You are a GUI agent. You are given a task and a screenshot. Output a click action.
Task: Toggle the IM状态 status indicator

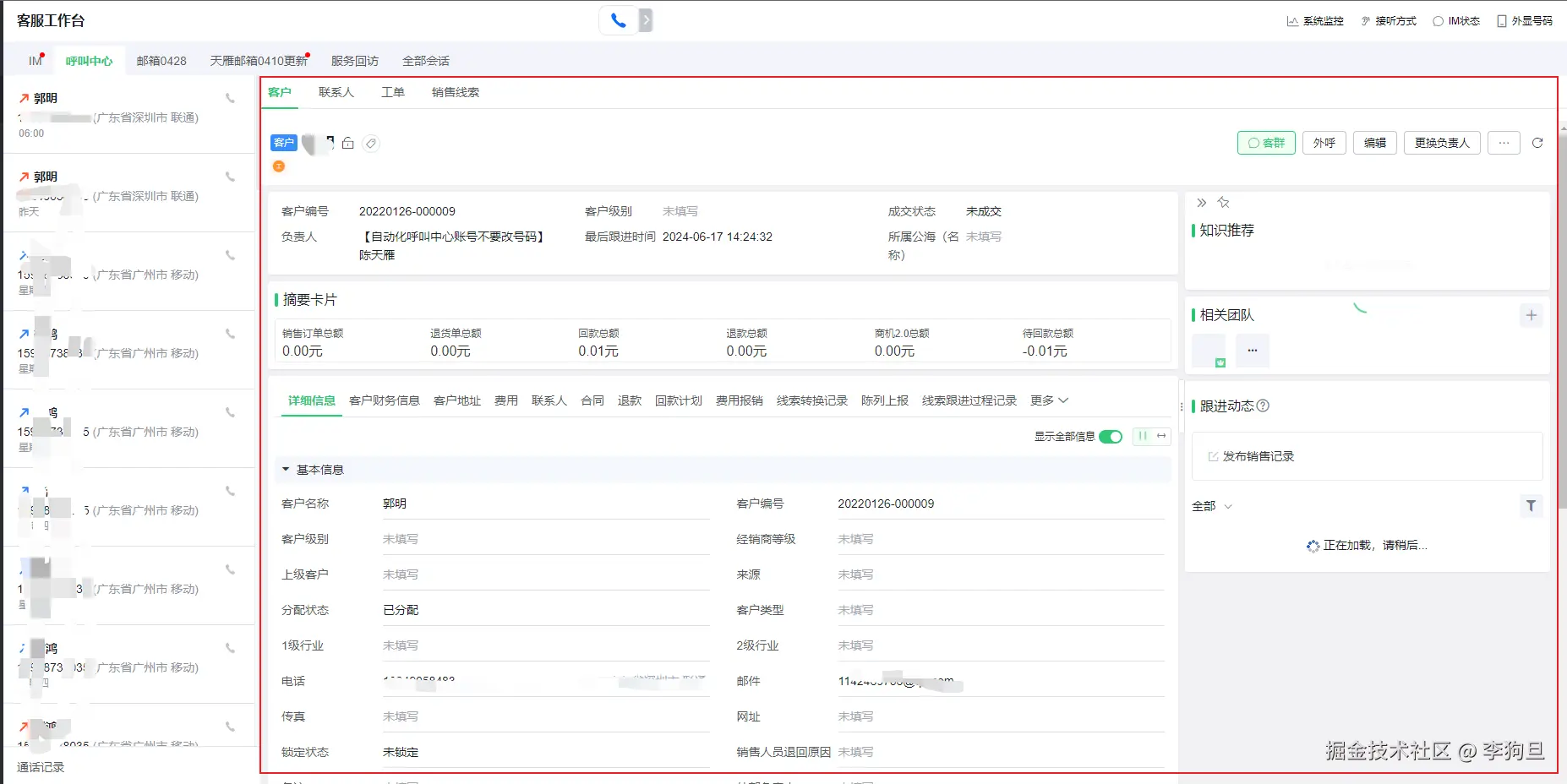click(1455, 21)
